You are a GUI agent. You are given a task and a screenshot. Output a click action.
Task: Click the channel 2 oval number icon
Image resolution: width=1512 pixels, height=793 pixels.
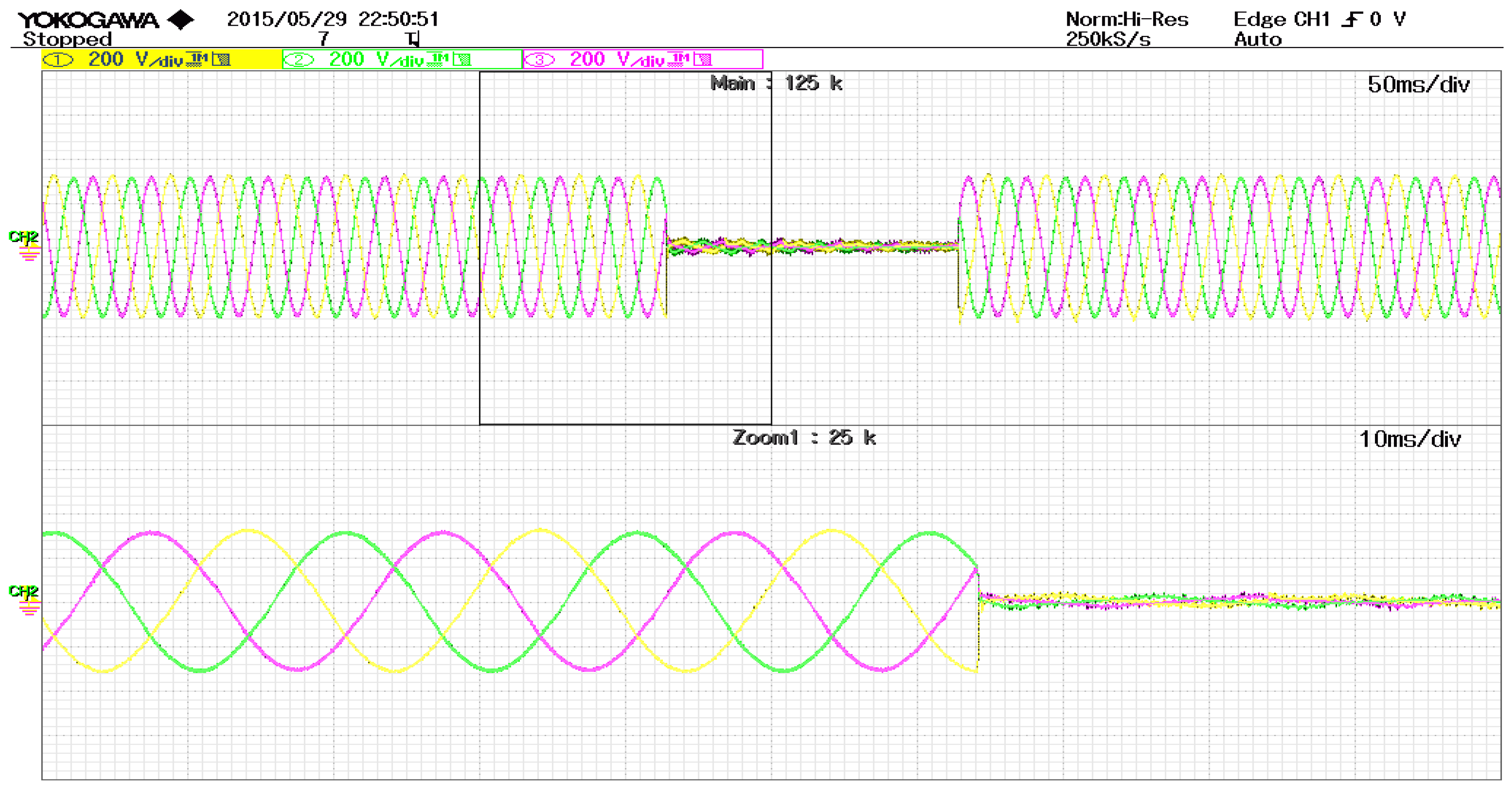pos(299,60)
